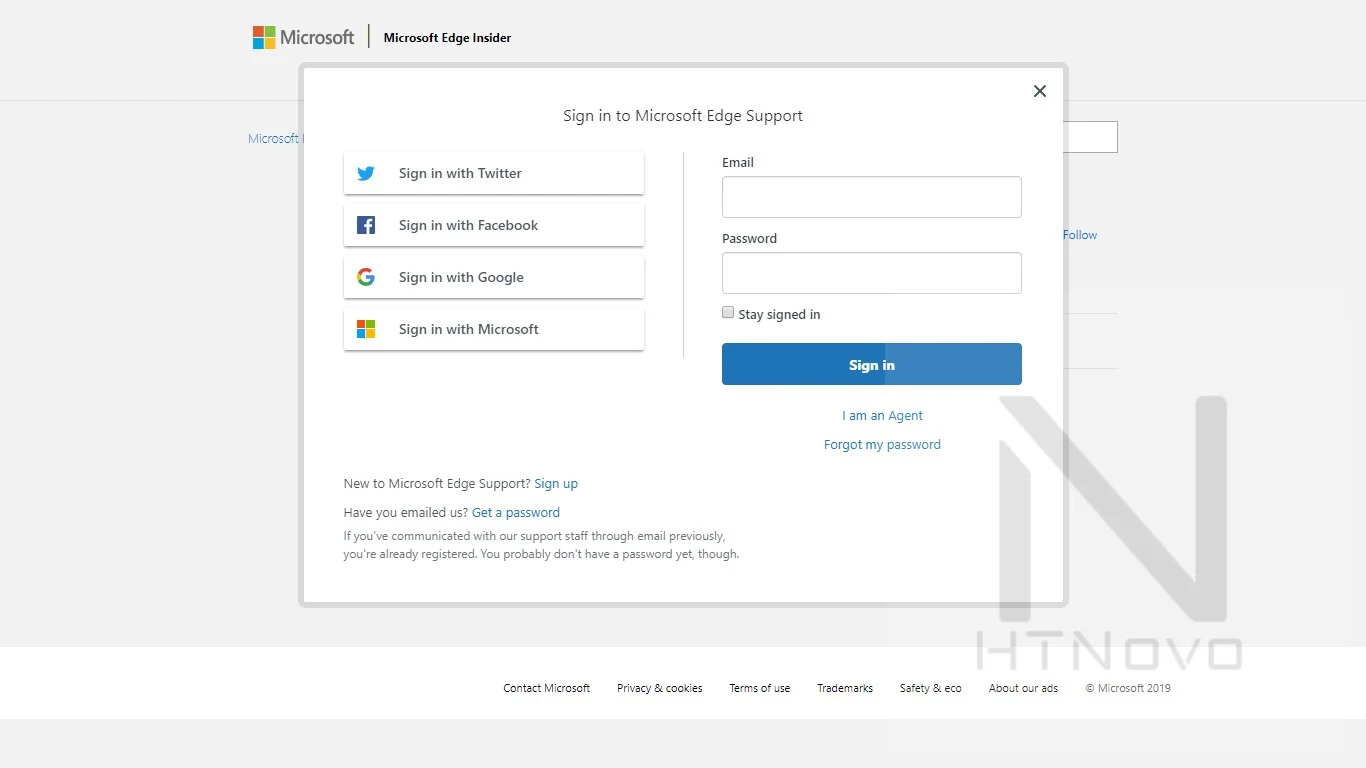Image resolution: width=1366 pixels, height=768 pixels.
Task: Close the sign-in dialog with X
Action: point(1040,91)
